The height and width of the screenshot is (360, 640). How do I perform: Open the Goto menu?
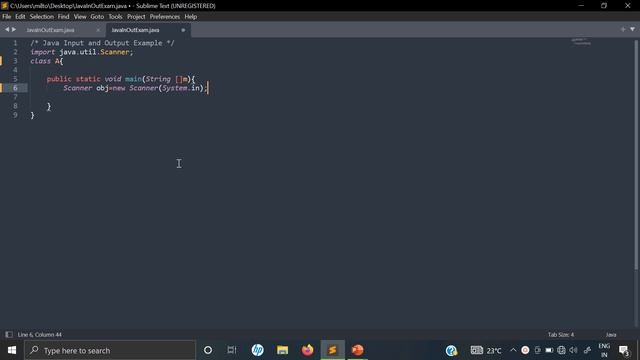pos(97,17)
